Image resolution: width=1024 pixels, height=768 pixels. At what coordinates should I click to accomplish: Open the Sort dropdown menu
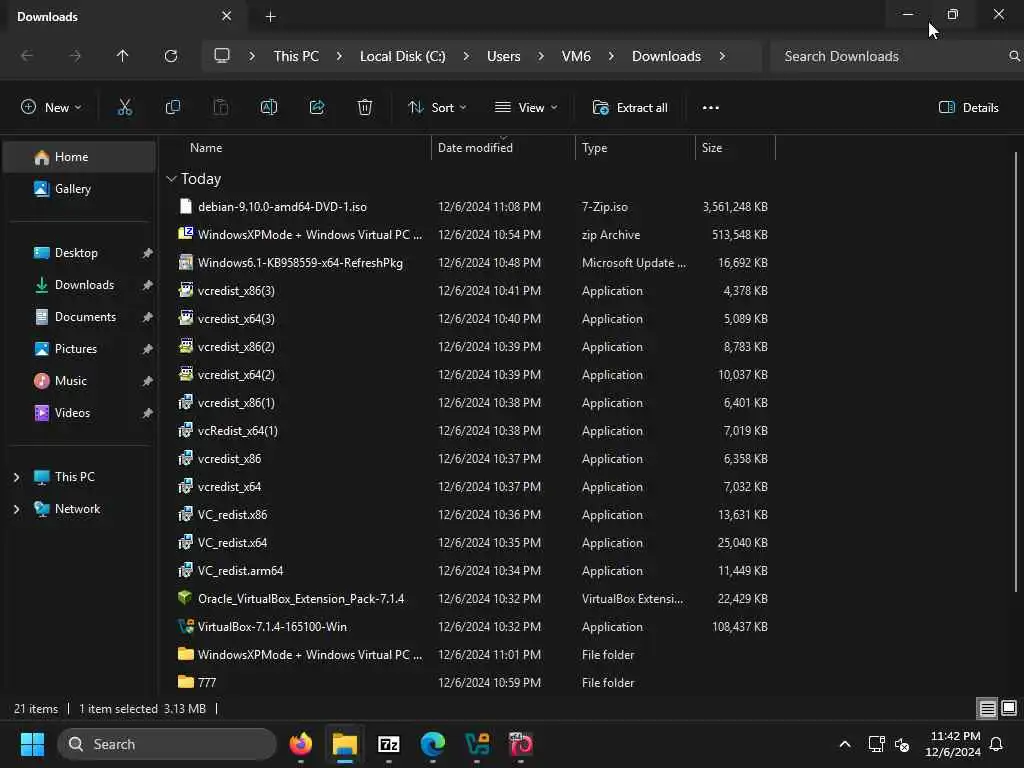pos(436,108)
